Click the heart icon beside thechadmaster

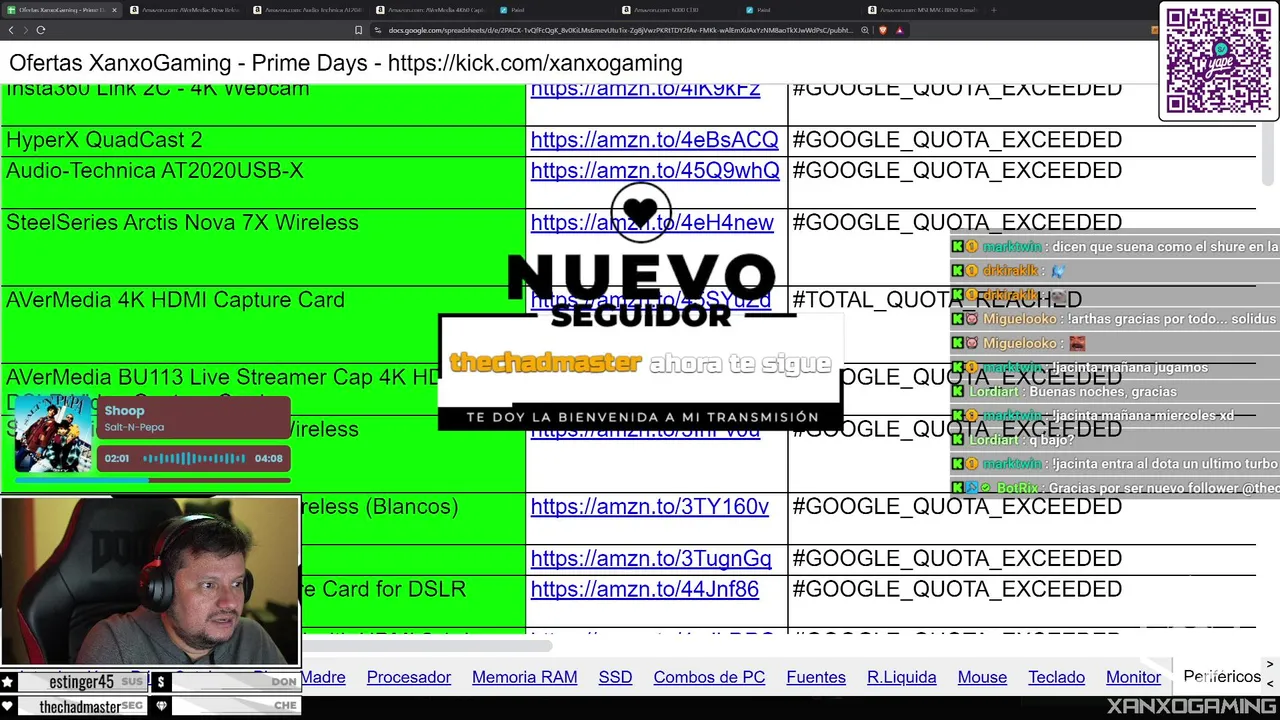coord(7,706)
